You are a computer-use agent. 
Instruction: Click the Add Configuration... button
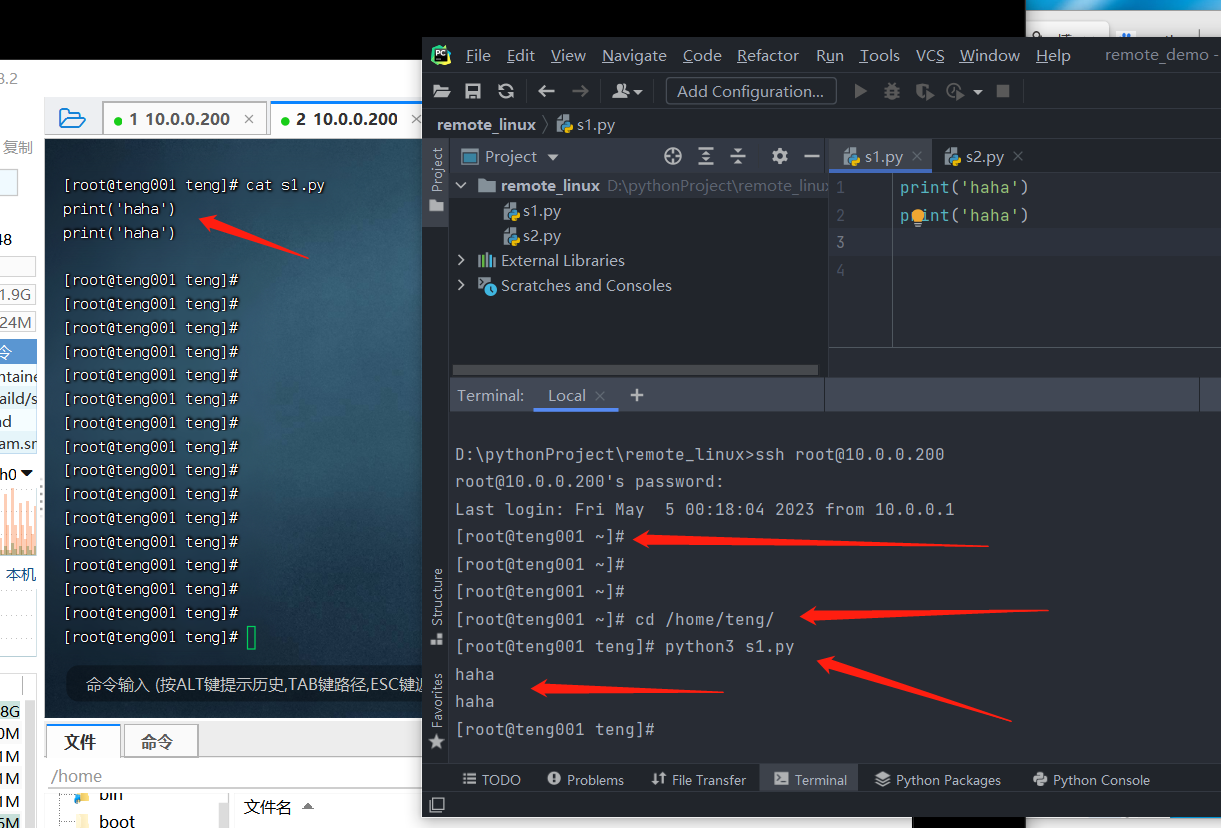pyautogui.click(x=751, y=91)
